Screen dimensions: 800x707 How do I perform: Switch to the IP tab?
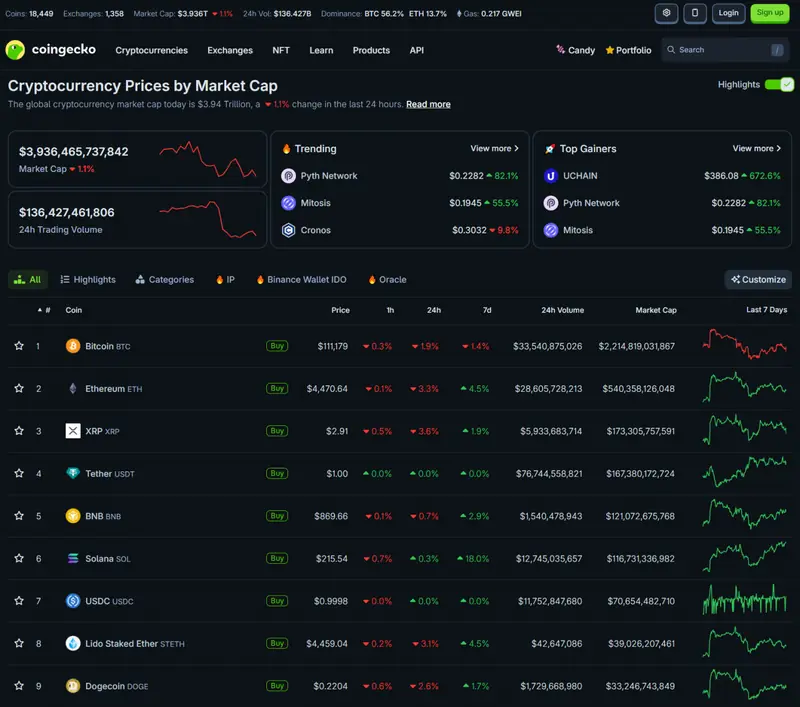click(225, 280)
